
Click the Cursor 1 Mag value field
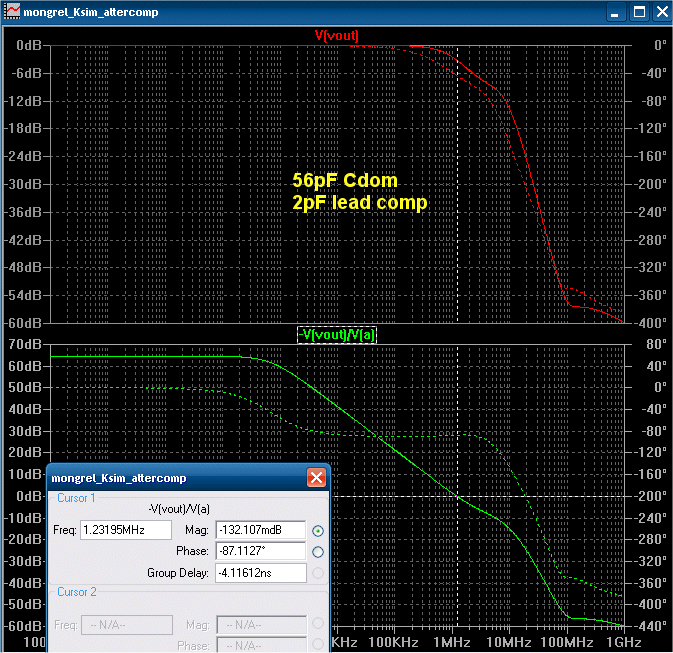tap(261, 530)
